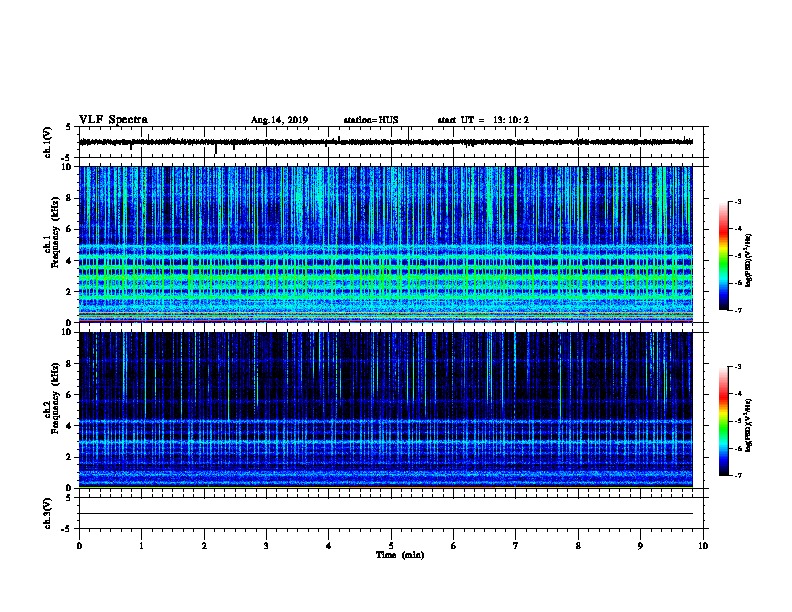Click tick "5" on the time axis
The width and height of the screenshot is (792, 612).
tap(391, 546)
